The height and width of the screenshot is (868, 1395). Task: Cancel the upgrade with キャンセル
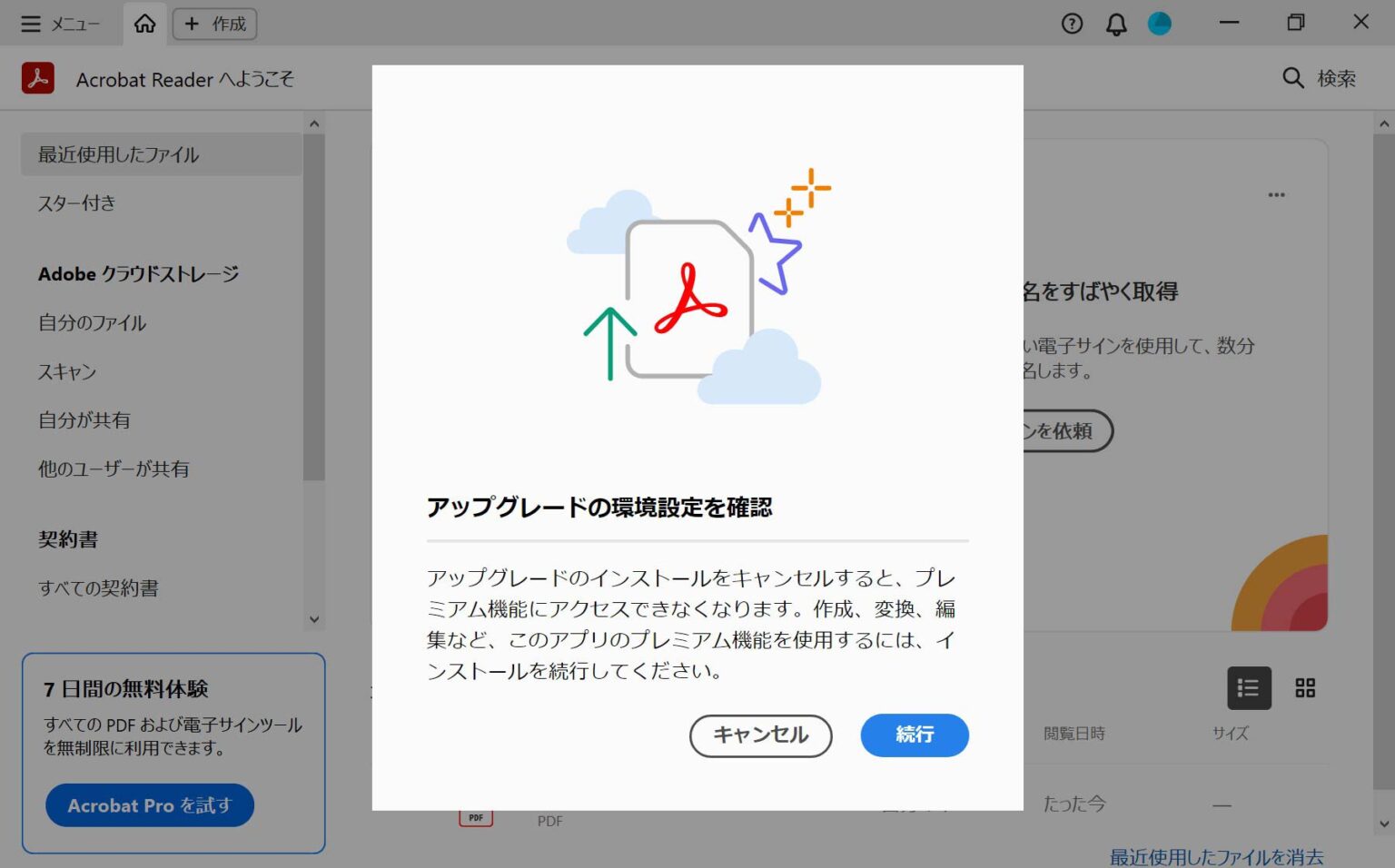click(x=760, y=735)
